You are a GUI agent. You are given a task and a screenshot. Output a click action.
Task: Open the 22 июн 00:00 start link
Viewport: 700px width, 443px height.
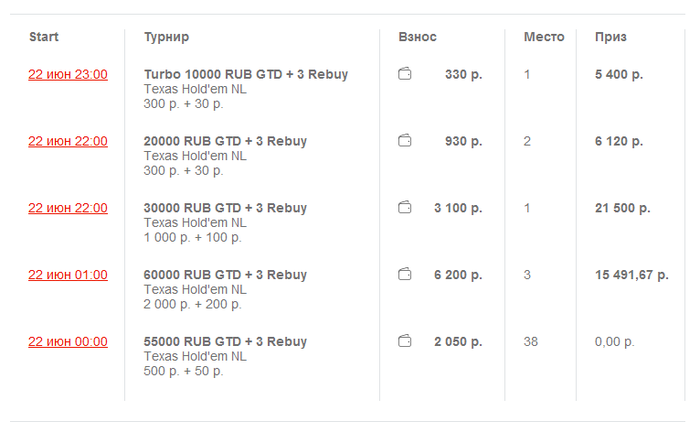[x=68, y=342]
